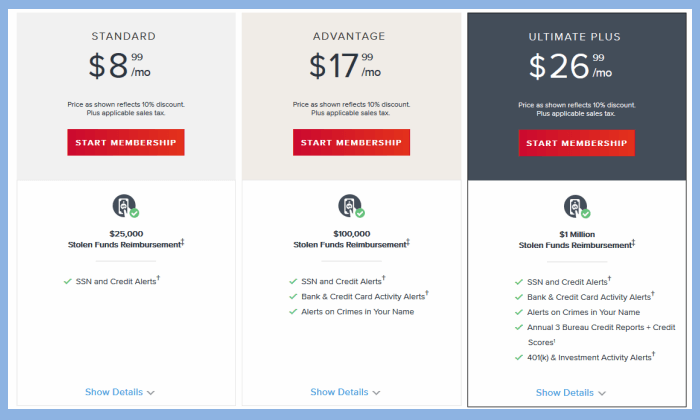Click the Ultimate Plus plan title
The image size is (700, 420).
[x=575, y=37]
